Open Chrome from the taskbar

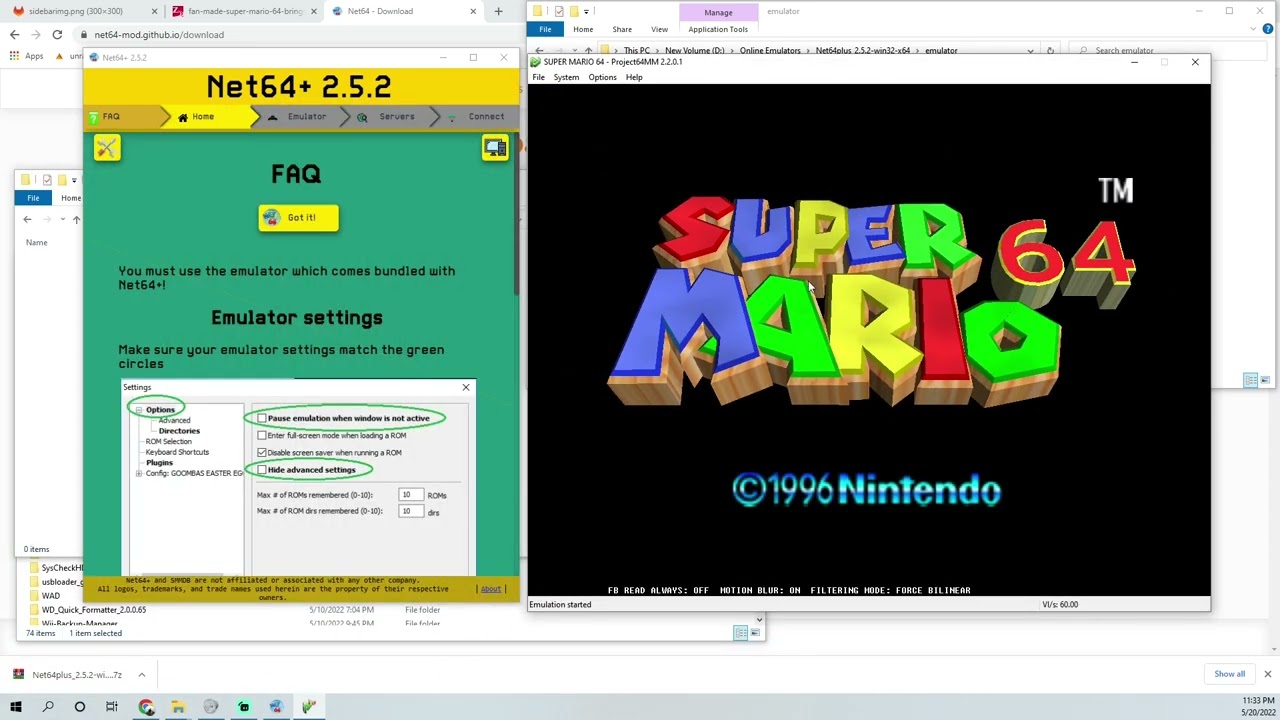tap(146, 707)
